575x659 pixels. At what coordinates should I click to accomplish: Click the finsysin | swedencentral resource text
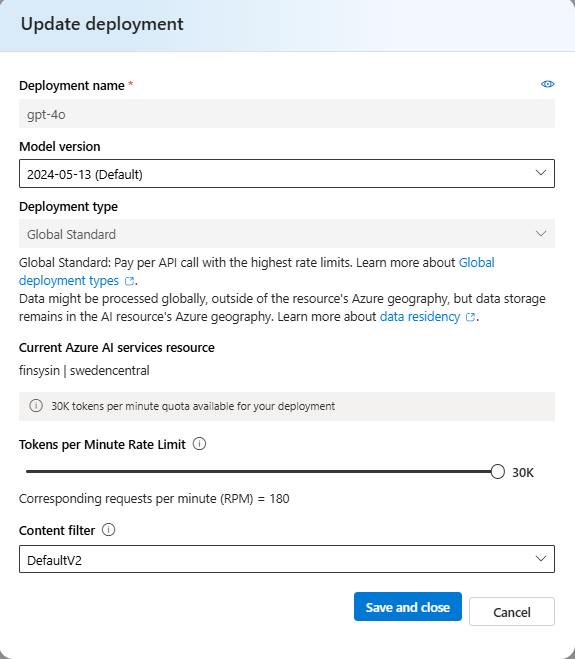click(84, 371)
